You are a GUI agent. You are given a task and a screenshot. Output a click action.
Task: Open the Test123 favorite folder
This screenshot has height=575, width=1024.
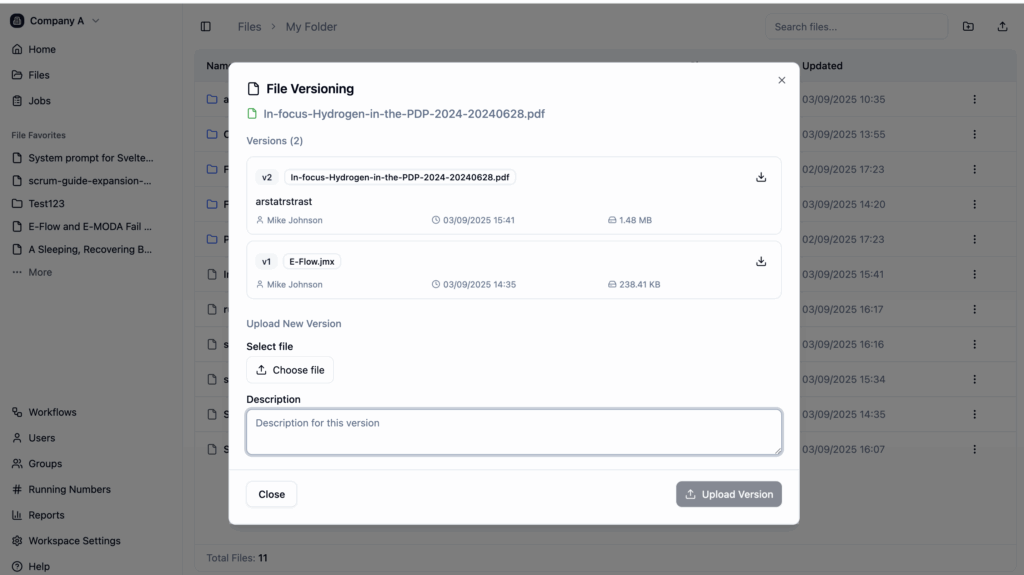click(46, 204)
